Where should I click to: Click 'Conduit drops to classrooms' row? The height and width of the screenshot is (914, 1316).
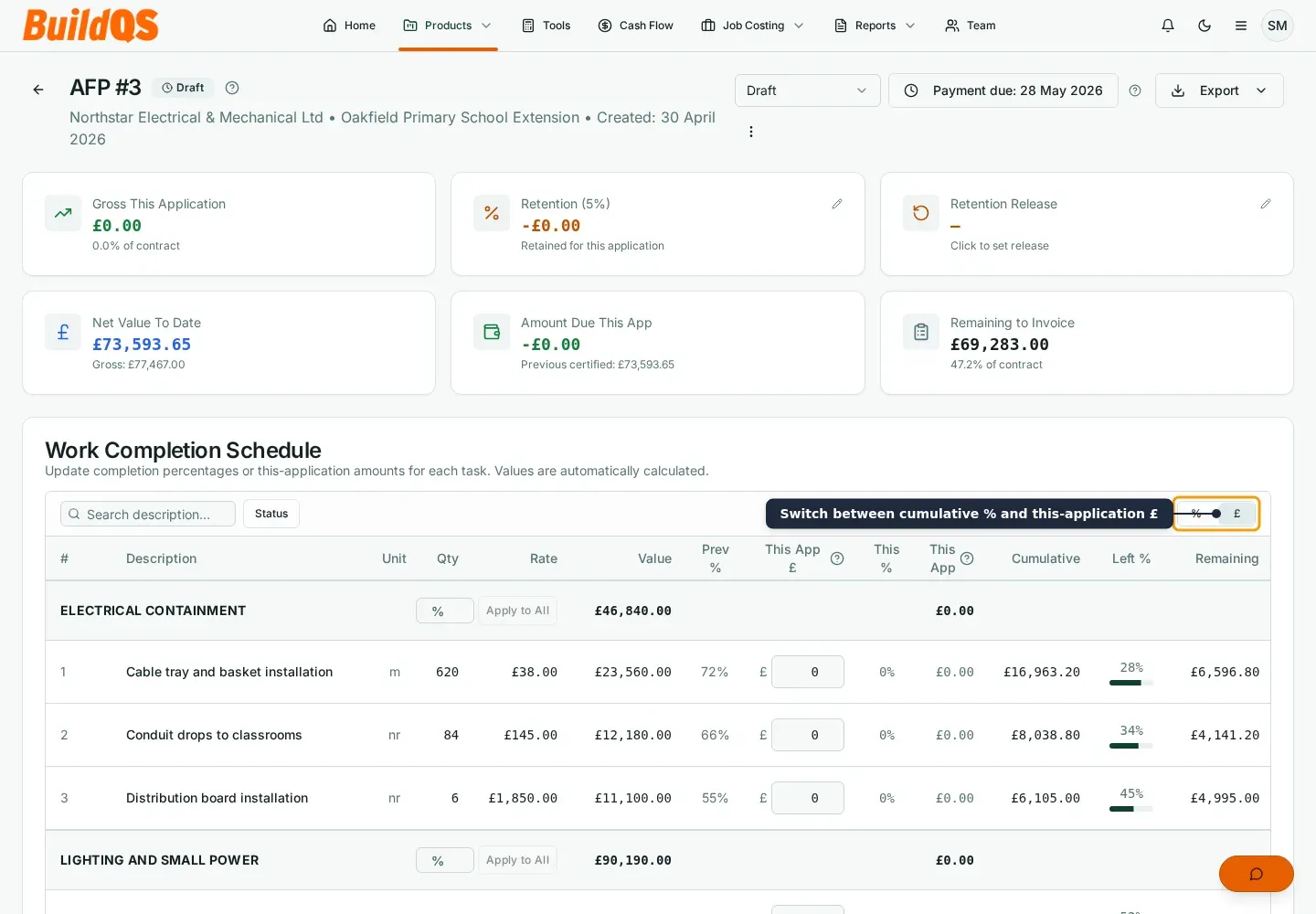tap(658, 735)
